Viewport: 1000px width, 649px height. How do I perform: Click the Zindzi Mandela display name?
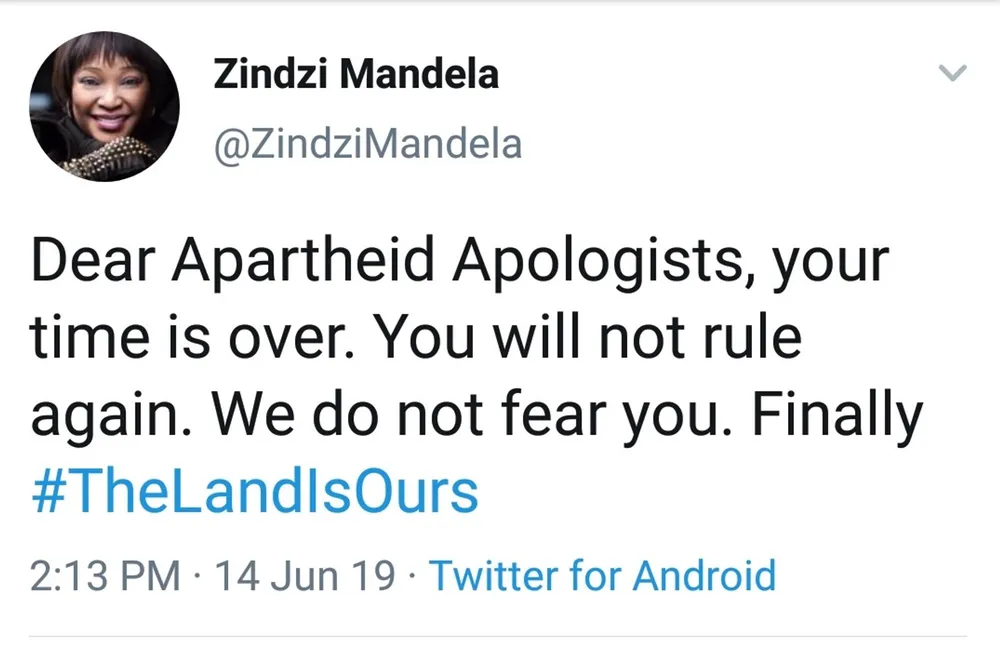tap(356, 75)
